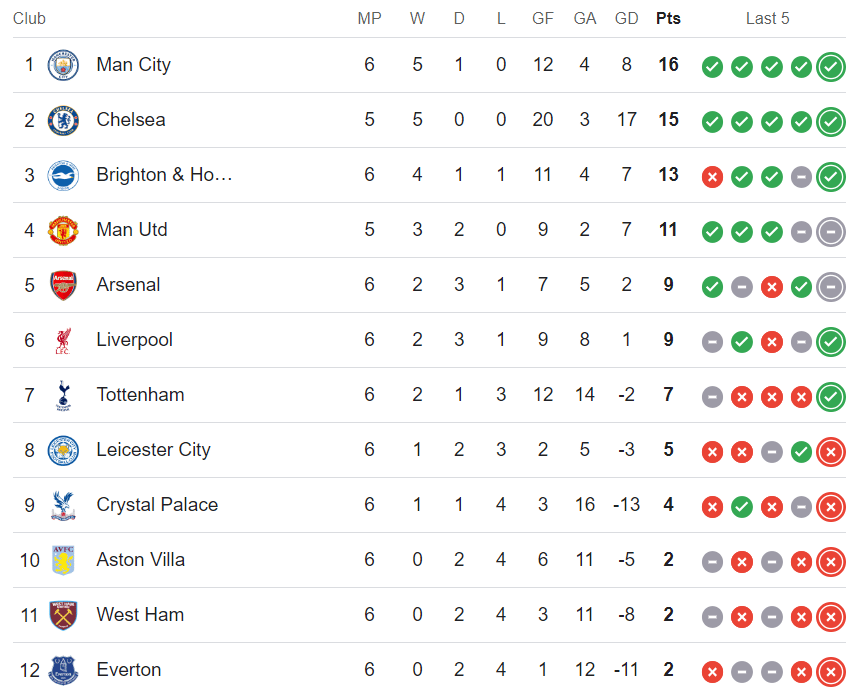Viewport: 858px width, 694px height.
Task: Click Man Utd's most recent draw indicator
Action: pyautogui.click(x=831, y=232)
